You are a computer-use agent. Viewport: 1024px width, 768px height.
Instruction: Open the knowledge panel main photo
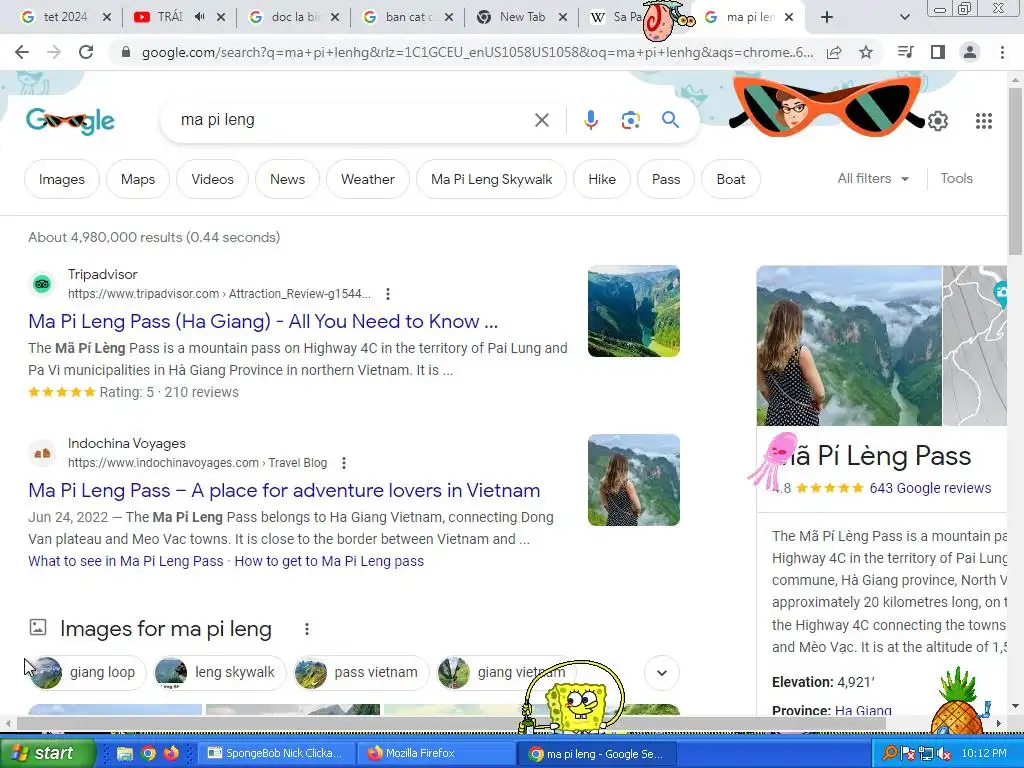coord(849,345)
